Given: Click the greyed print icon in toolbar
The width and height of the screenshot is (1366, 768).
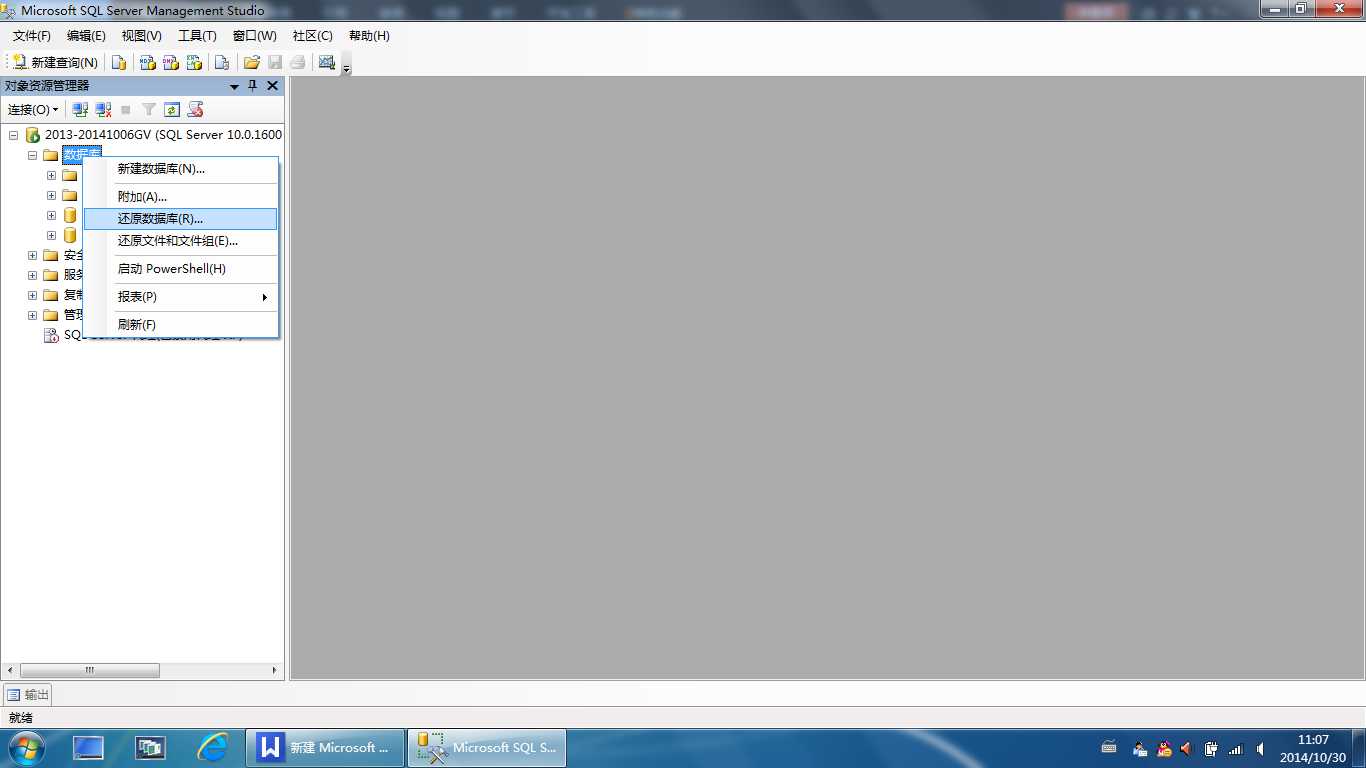Looking at the screenshot, I should click(x=298, y=62).
